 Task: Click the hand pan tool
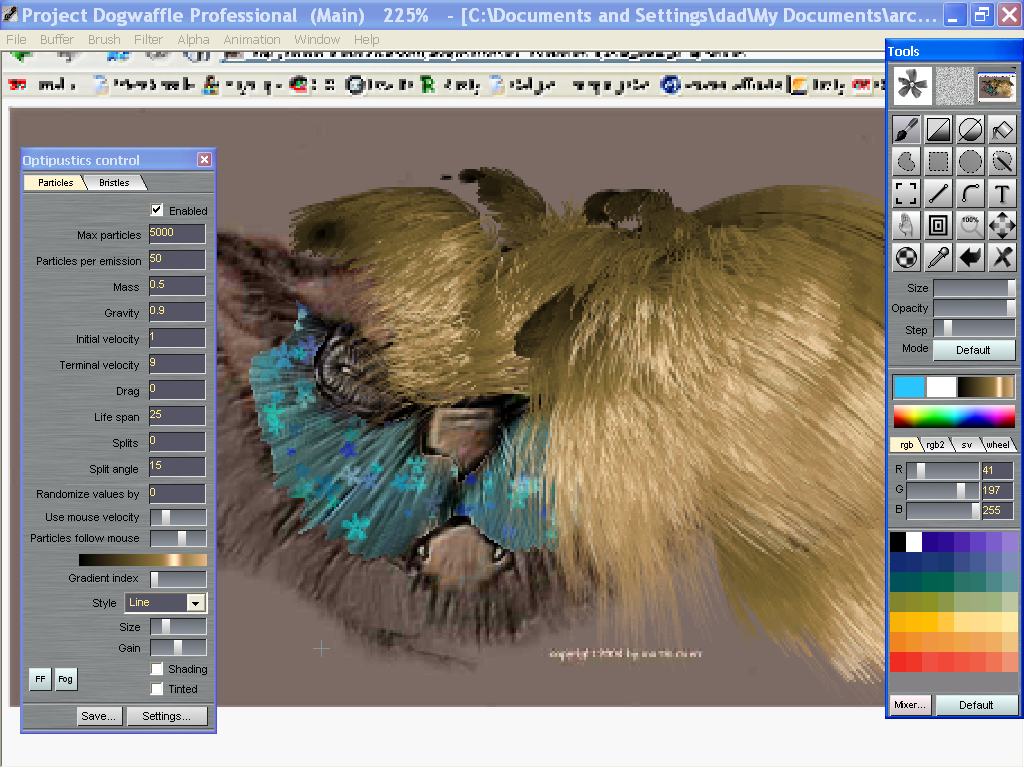tap(906, 225)
